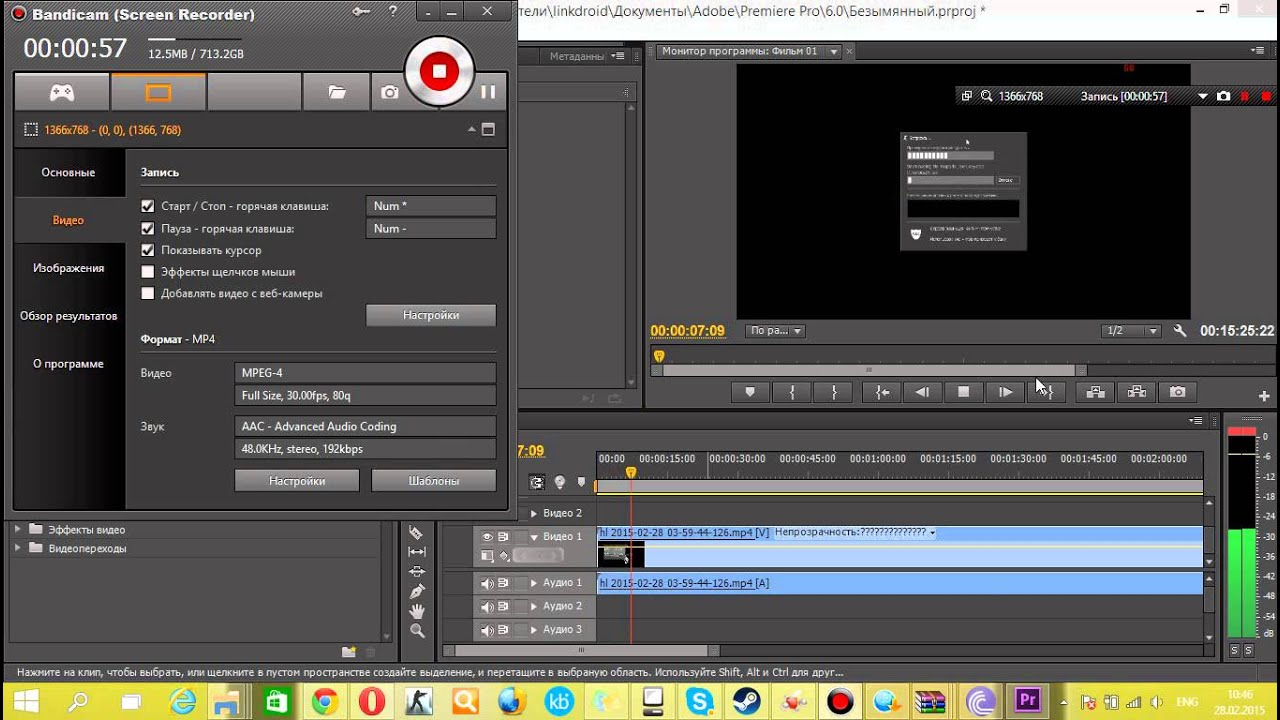Select the Zoom tool magnifier in Premiere

417,631
